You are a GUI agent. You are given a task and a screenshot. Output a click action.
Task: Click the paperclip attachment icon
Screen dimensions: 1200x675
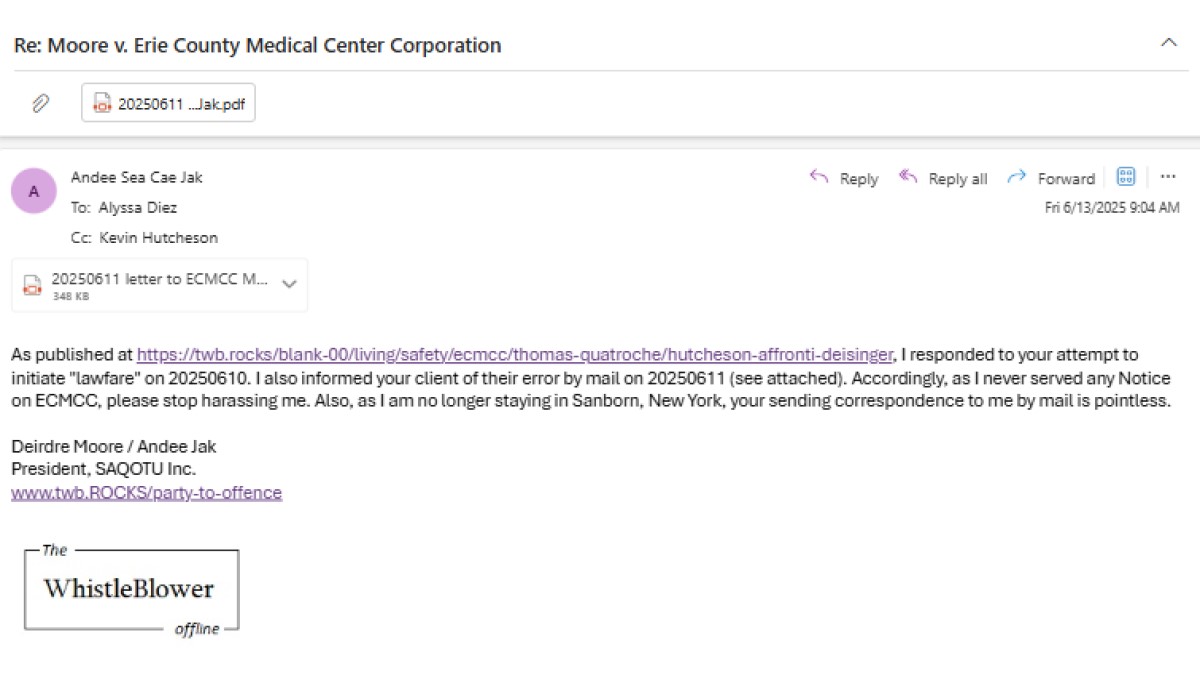41,103
